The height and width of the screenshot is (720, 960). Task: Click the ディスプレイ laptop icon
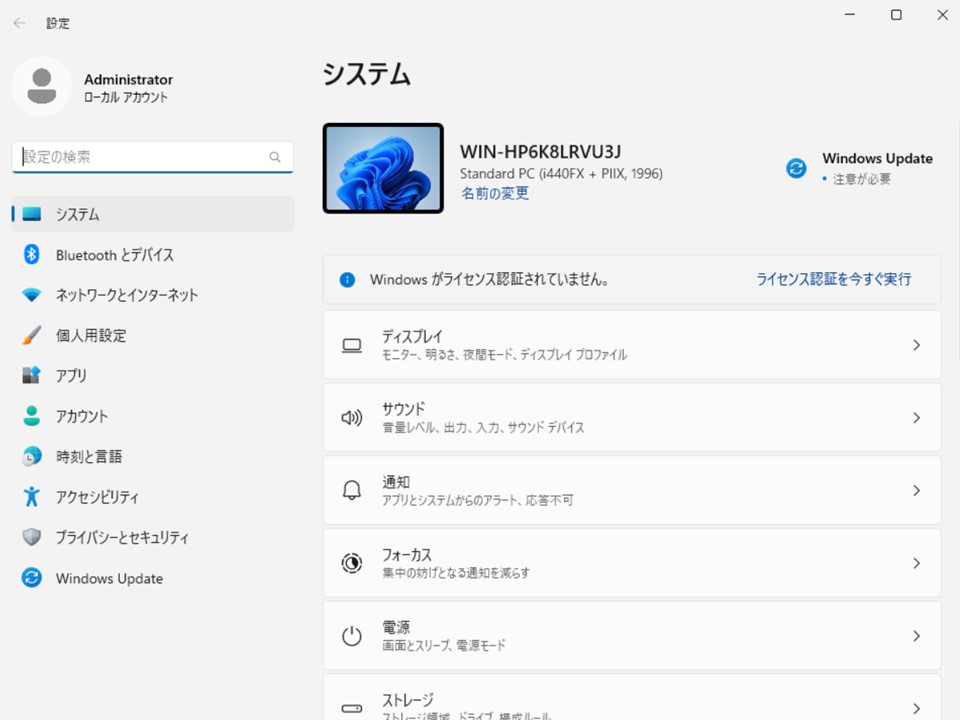tap(351, 345)
